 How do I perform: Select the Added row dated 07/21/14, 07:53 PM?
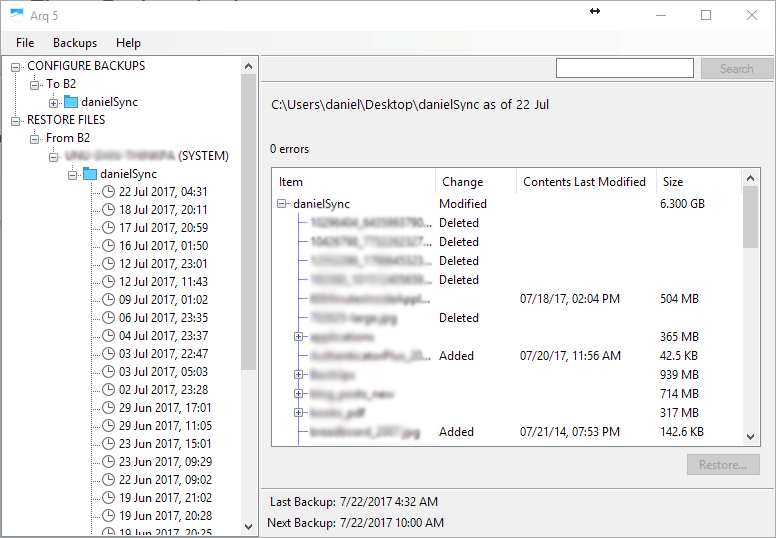pyautogui.click(x=506, y=432)
